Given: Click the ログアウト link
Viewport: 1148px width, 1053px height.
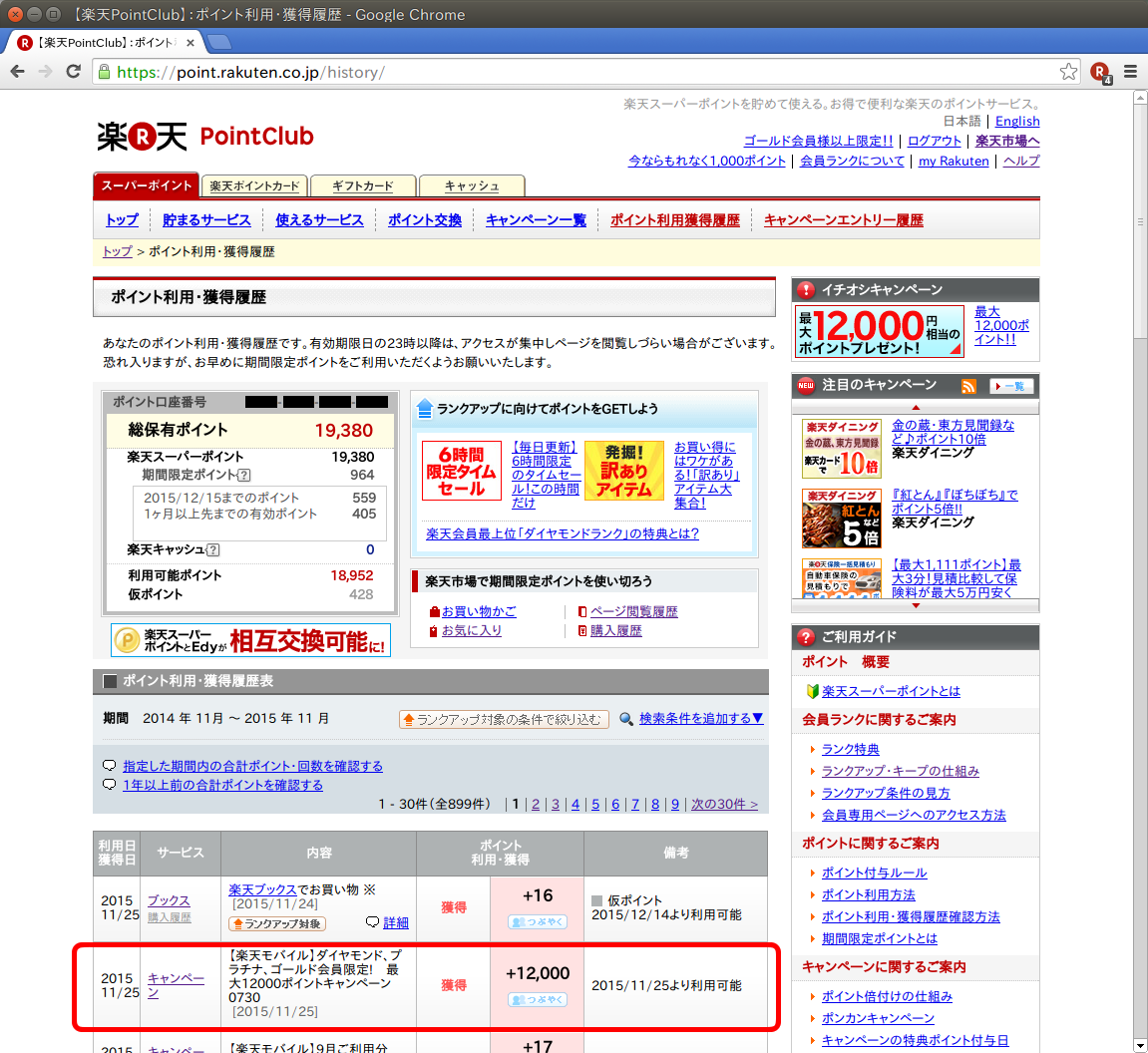Looking at the screenshot, I should click(x=935, y=142).
